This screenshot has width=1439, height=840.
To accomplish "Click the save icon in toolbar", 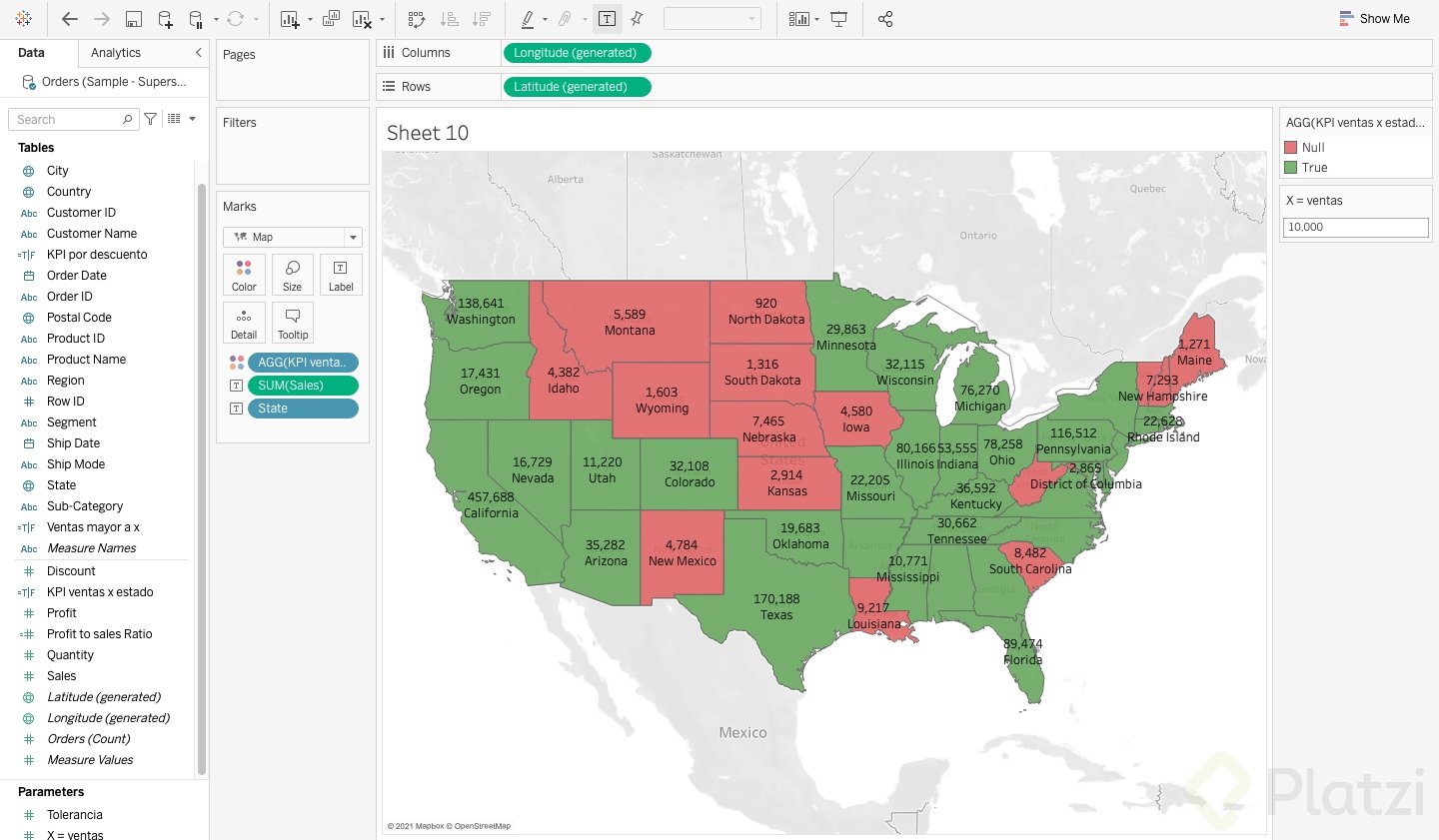I will [133, 19].
